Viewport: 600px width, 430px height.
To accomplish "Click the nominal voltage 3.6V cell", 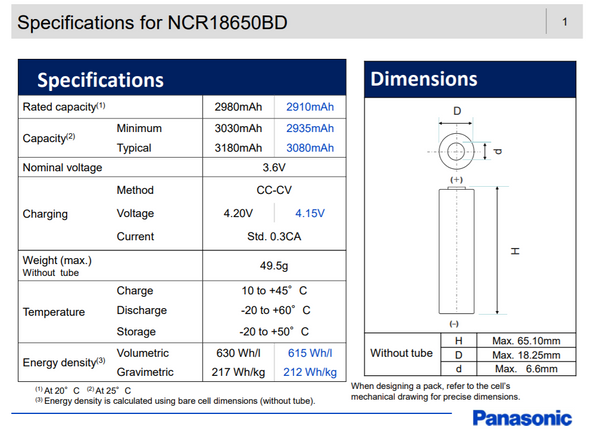I will [x=274, y=168].
